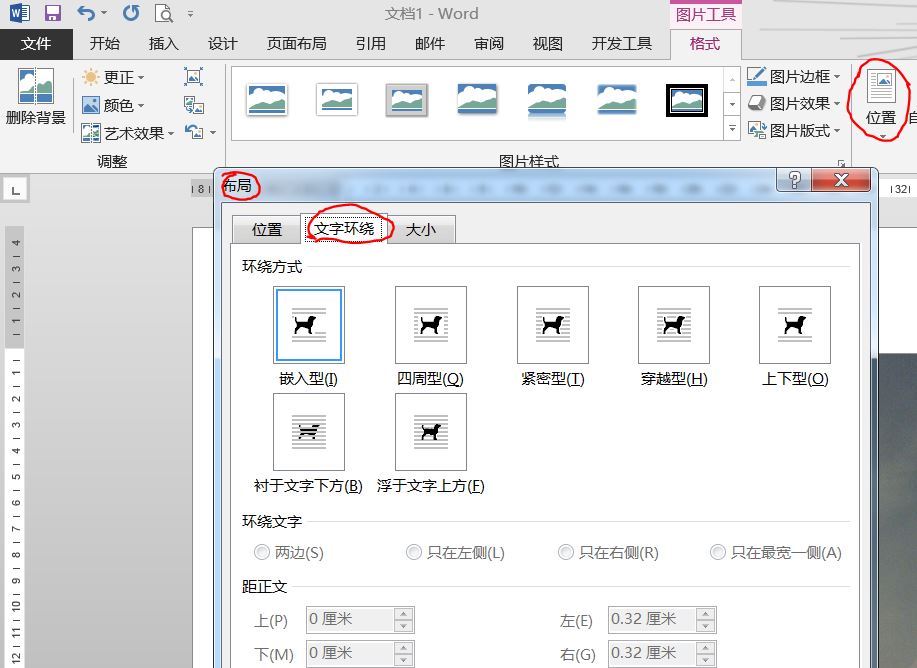Switch to the Review (审阅) ribbon tab
The height and width of the screenshot is (668, 917).
[489, 44]
